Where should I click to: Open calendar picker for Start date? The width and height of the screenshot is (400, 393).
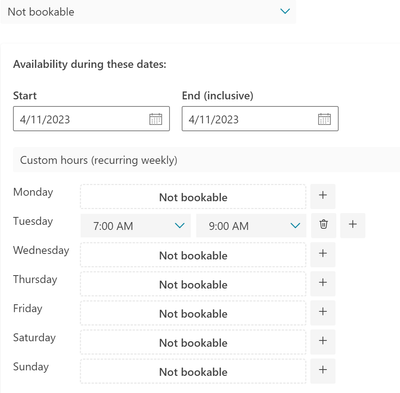155,119
